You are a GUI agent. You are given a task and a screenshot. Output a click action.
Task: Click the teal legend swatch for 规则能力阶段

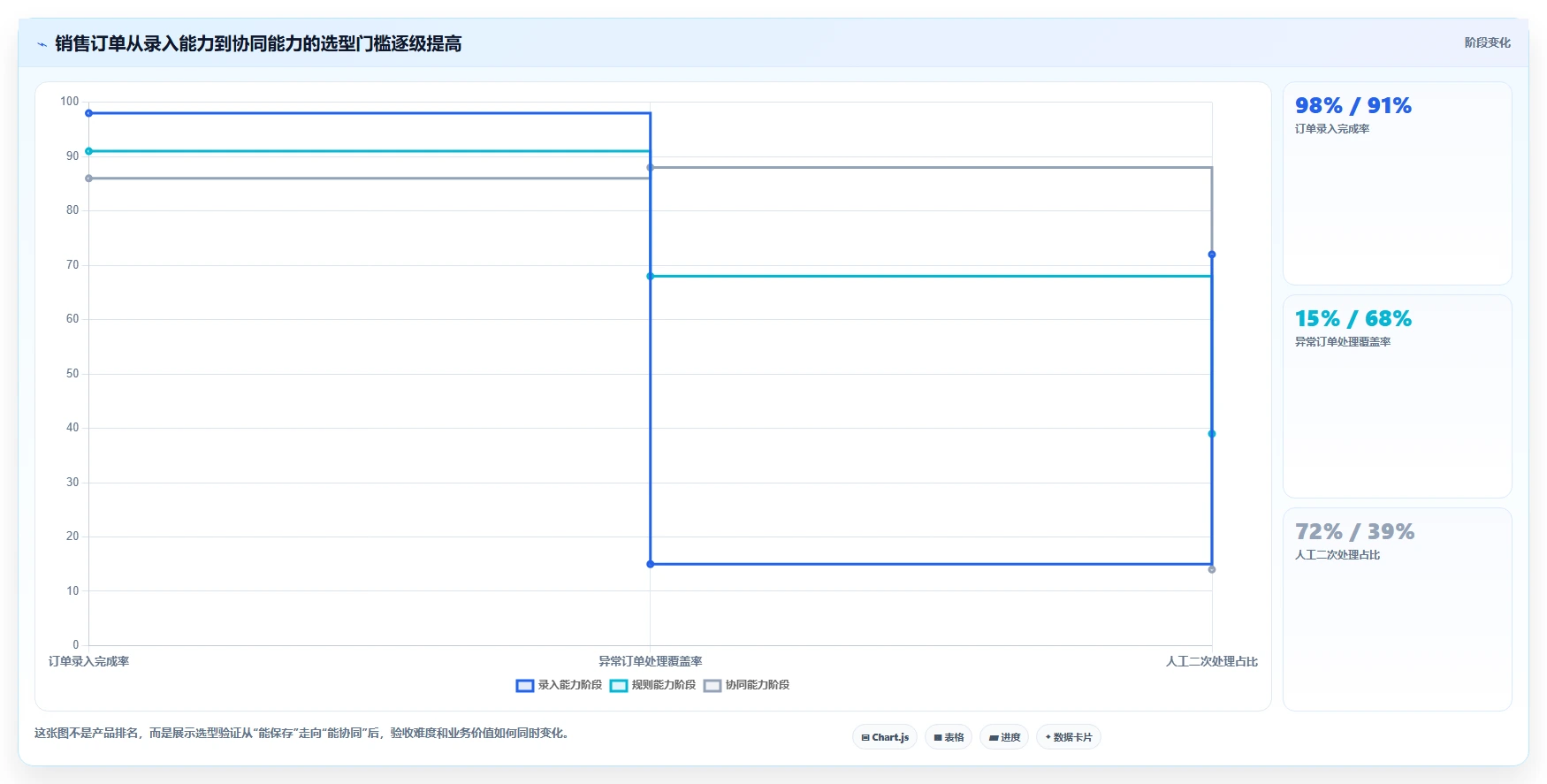[x=619, y=686]
